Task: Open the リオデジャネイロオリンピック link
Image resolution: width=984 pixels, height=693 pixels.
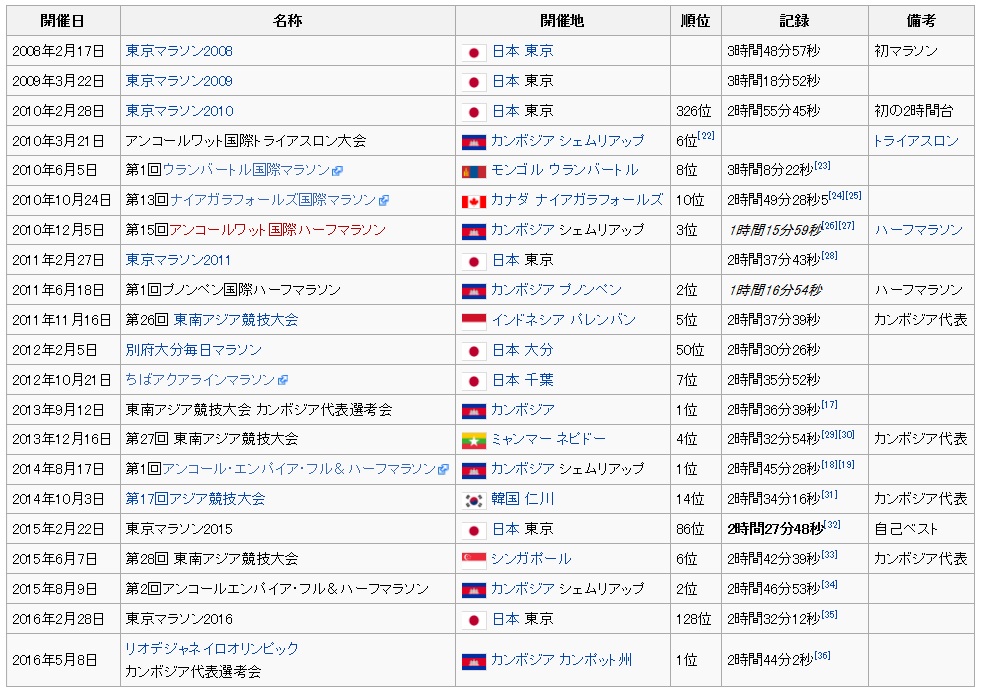Action: point(212,648)
